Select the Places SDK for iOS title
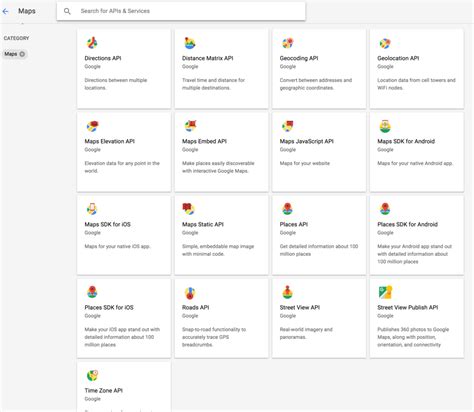 point(109,307)
